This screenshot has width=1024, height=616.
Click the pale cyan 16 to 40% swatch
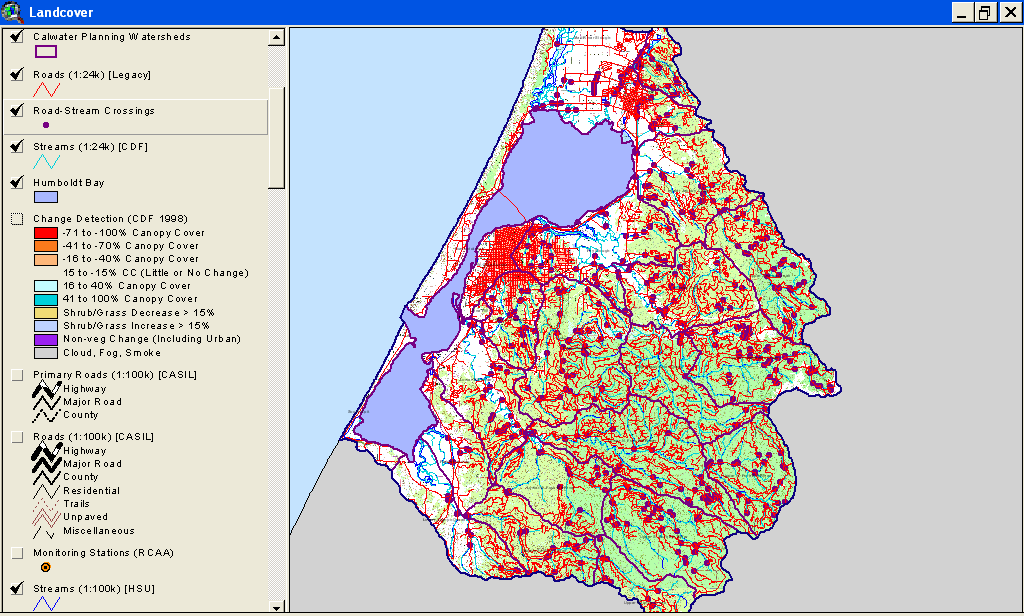[x=46, y=286]
